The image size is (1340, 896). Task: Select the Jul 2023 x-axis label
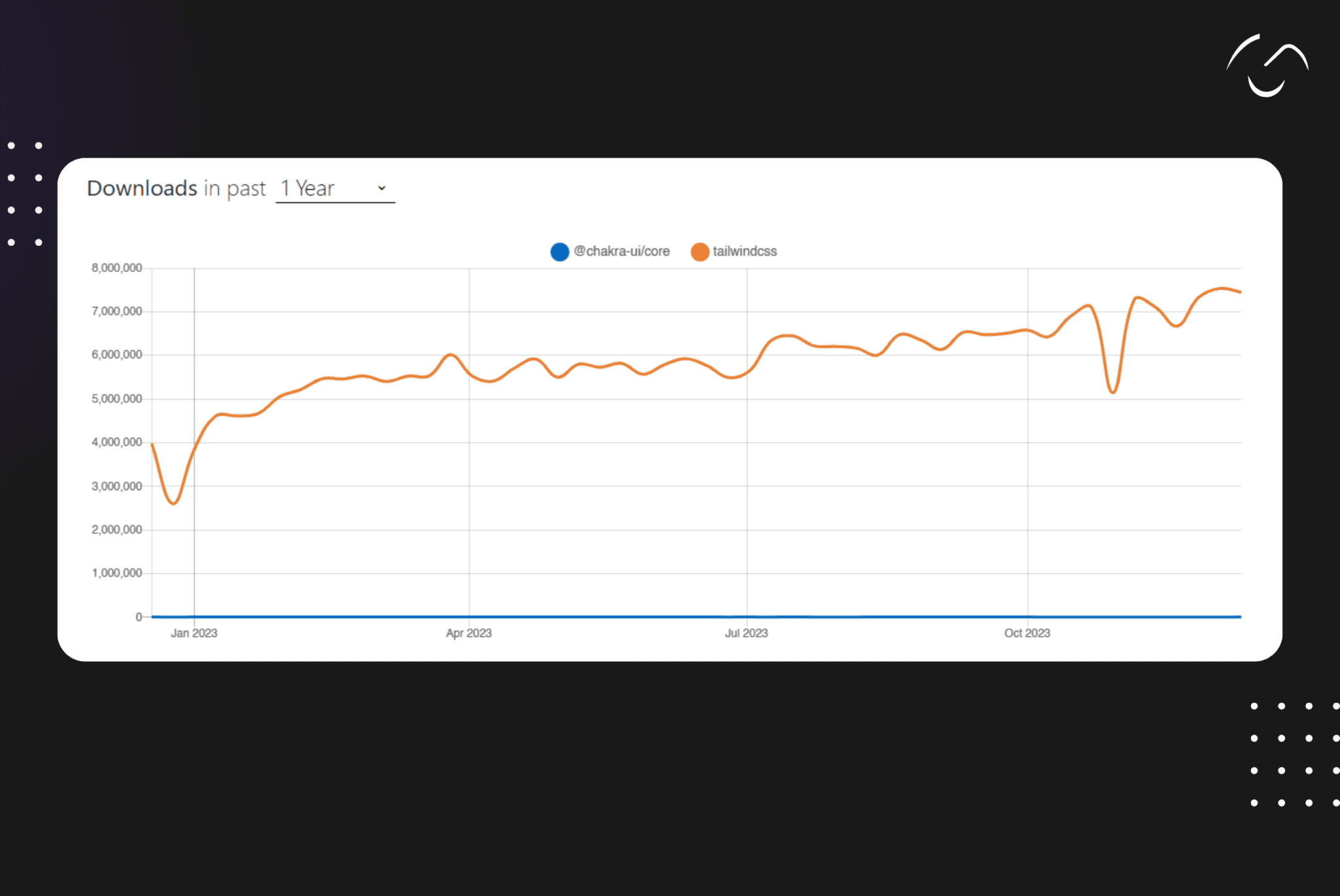click(x=746, y=633)
